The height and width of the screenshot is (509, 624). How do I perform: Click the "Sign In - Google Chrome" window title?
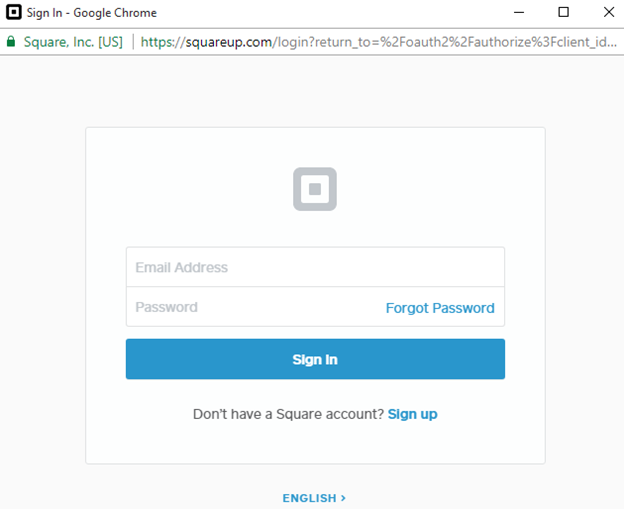[x=92, y=13]
